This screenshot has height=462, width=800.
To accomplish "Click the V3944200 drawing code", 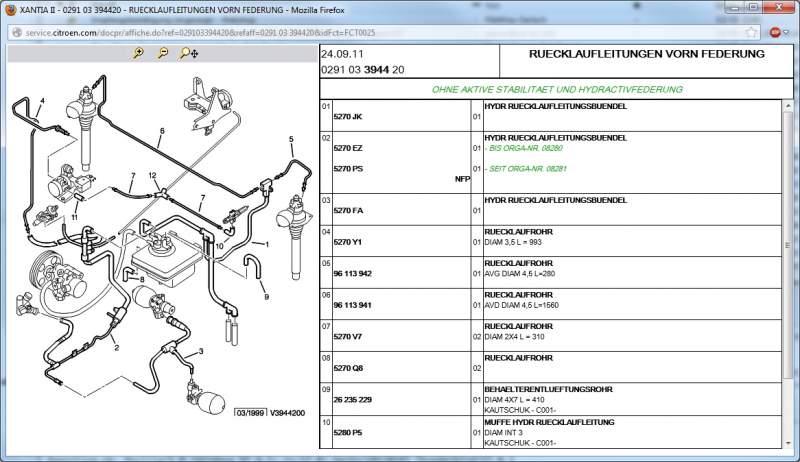I will (x=287, y=413).
